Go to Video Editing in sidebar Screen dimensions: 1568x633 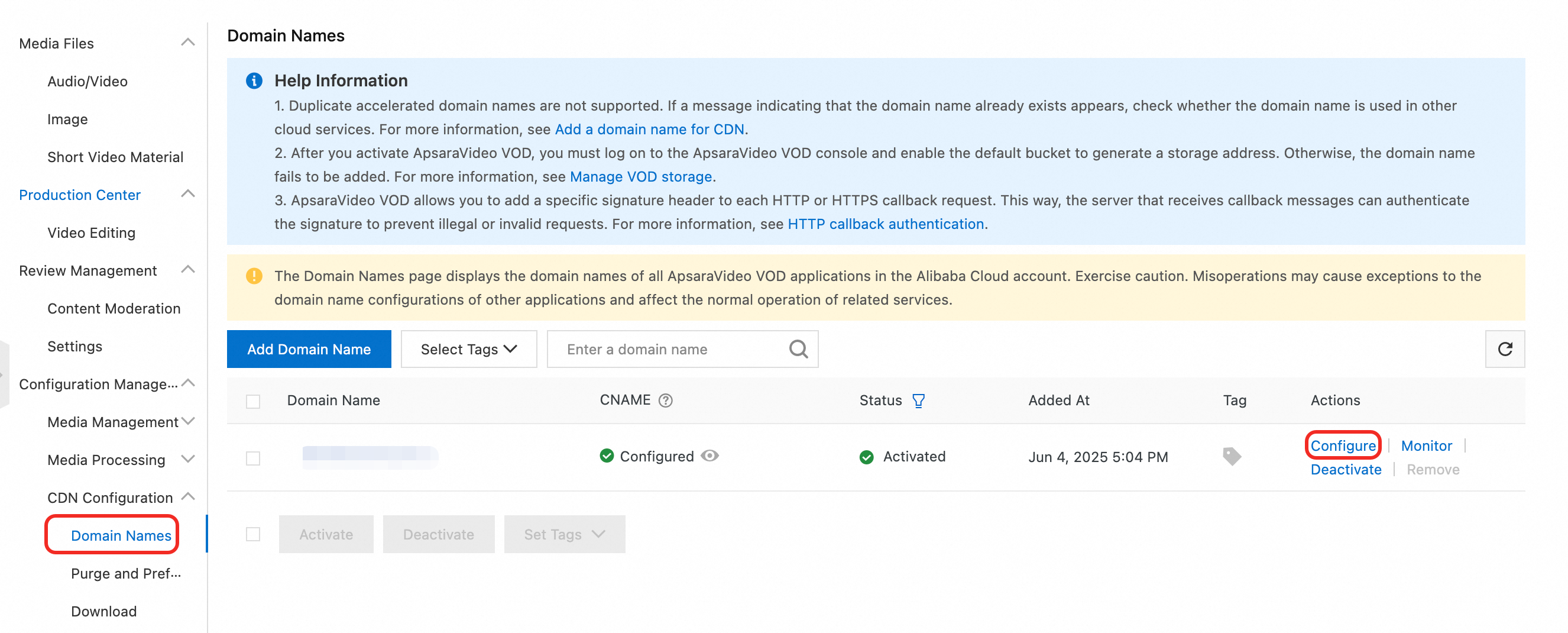(x=91, y=232)
